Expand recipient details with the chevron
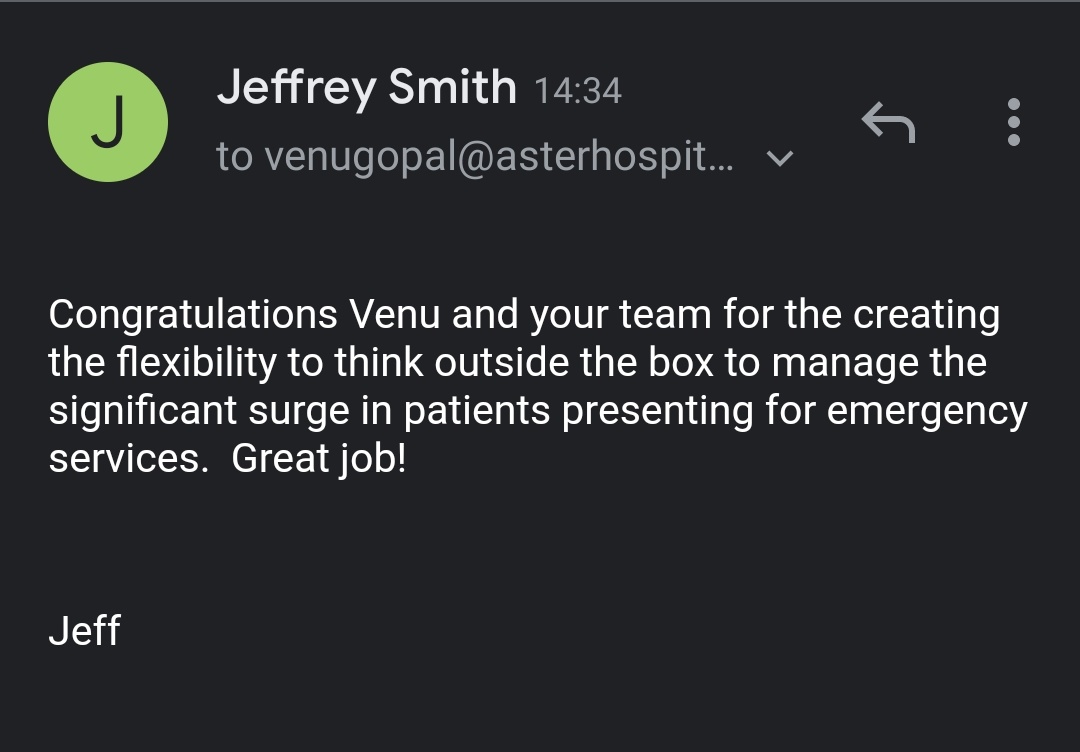1080x752 pixels. 779,158
